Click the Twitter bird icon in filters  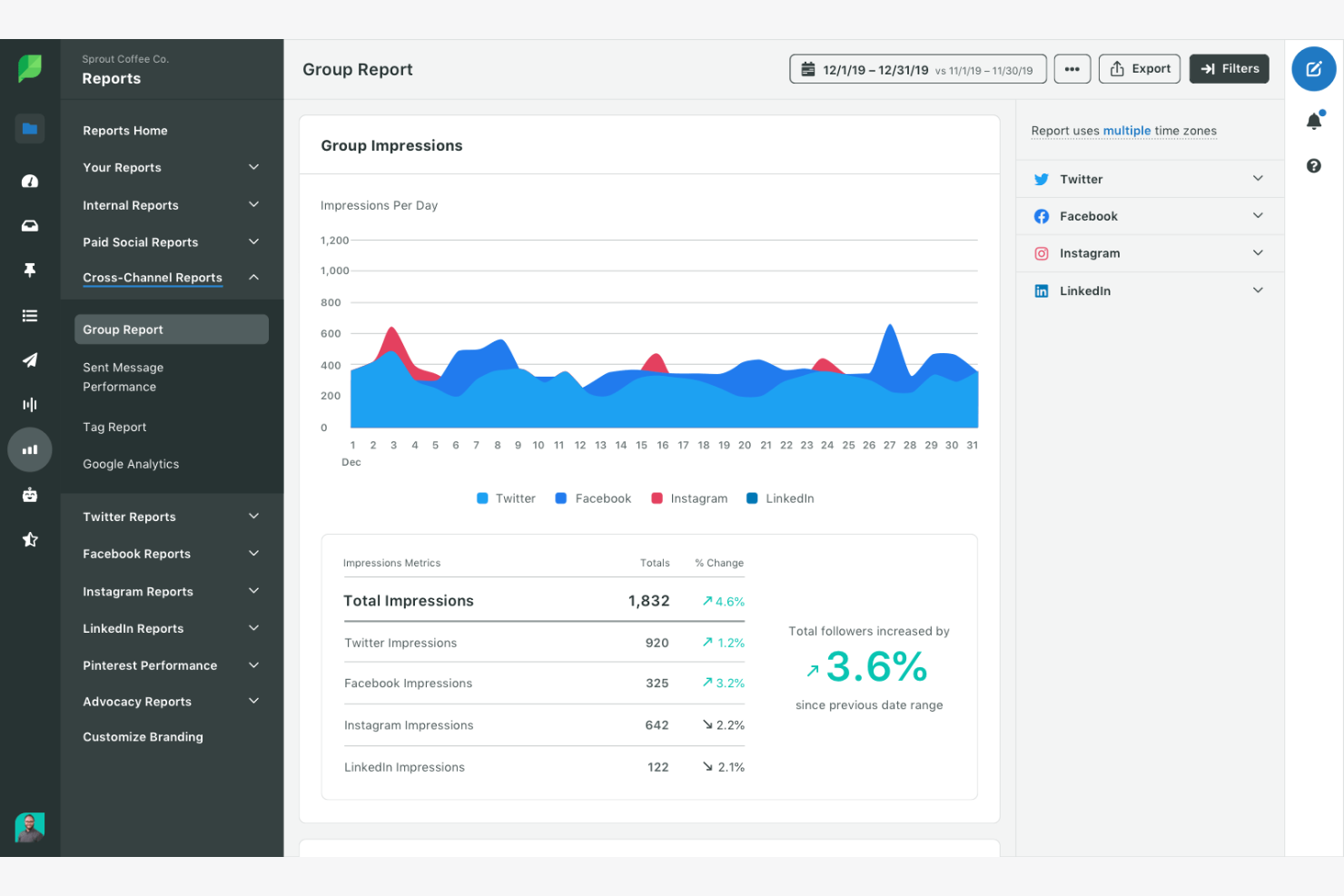pos(1042,180)
